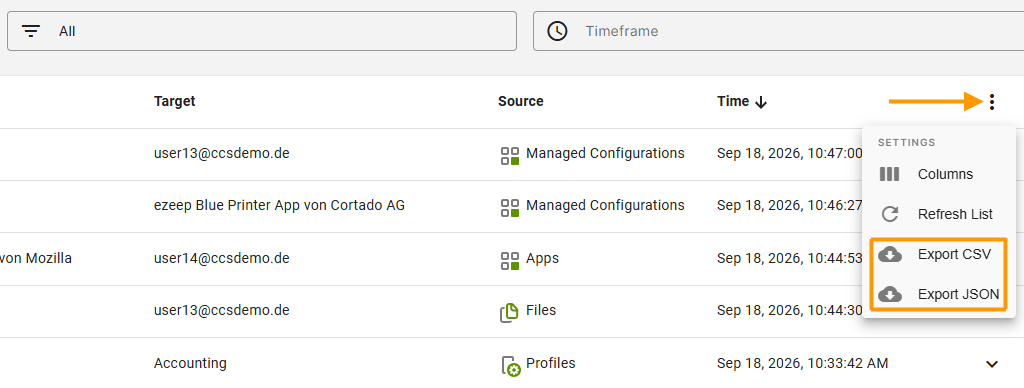
Task: Expand the Accounting row chevron
Action: (991, 364)
